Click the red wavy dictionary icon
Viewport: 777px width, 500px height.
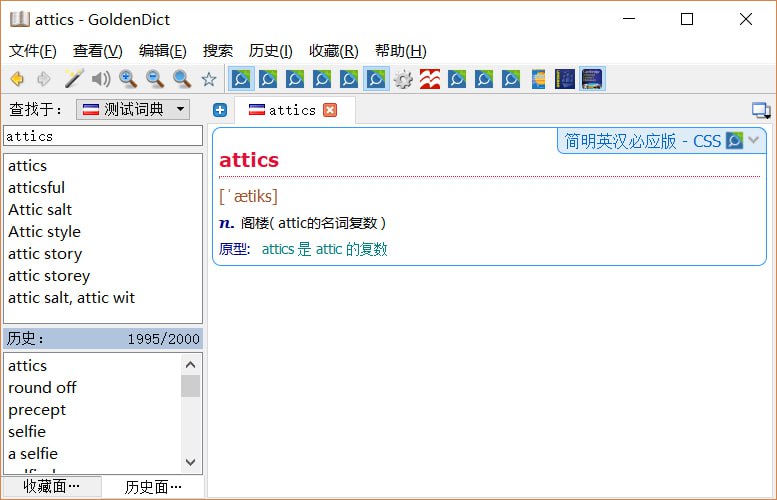pos(430,79)
